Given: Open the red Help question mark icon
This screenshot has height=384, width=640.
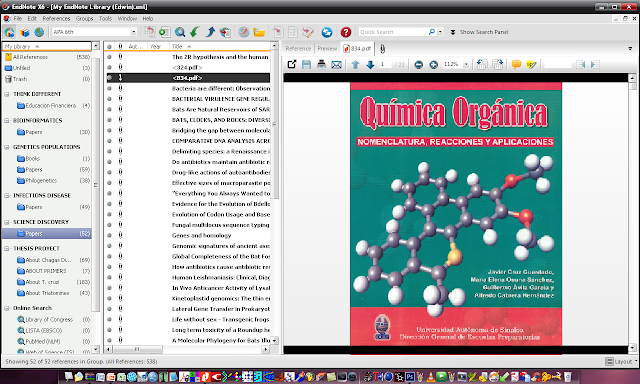Looking at the screenshot, I should click(x=346, y=32).
